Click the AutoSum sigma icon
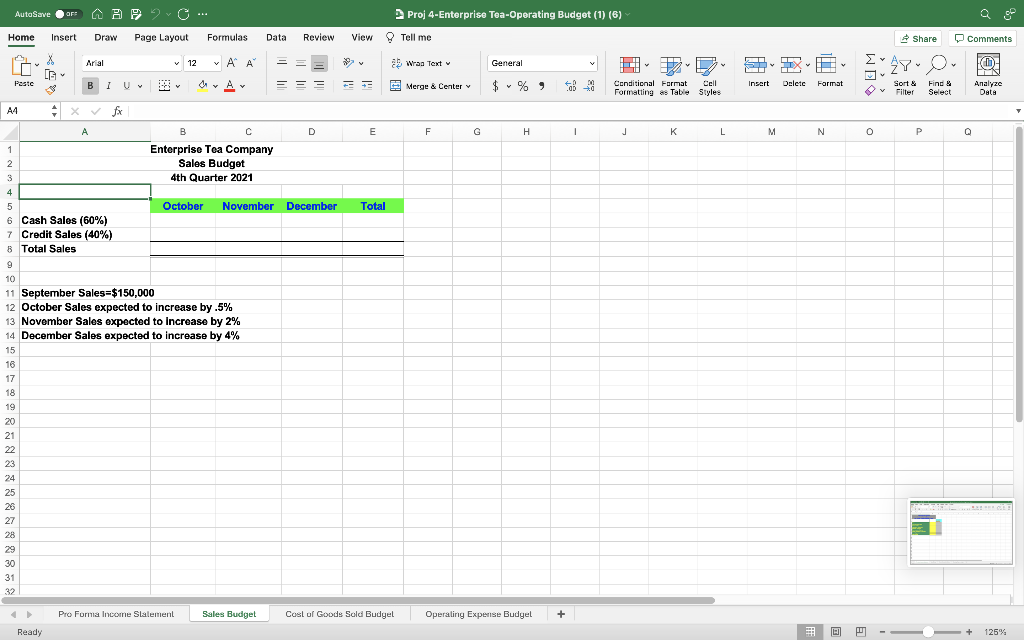Image resolution: width=1024 pixels, height=640 pixels. (870, 59)
